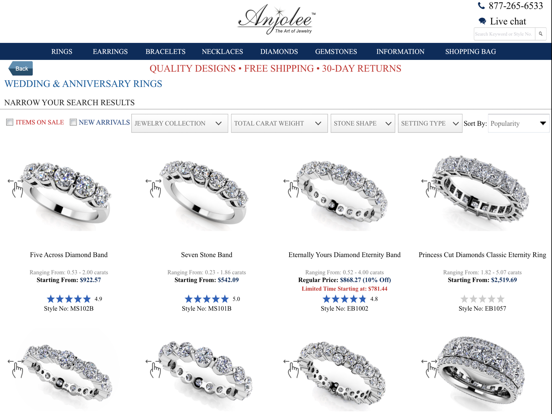Click the rotate hand icon on Five Across Diamond Band
The height and width of the screenshot is (414, 552).
[x=16, y=188]
